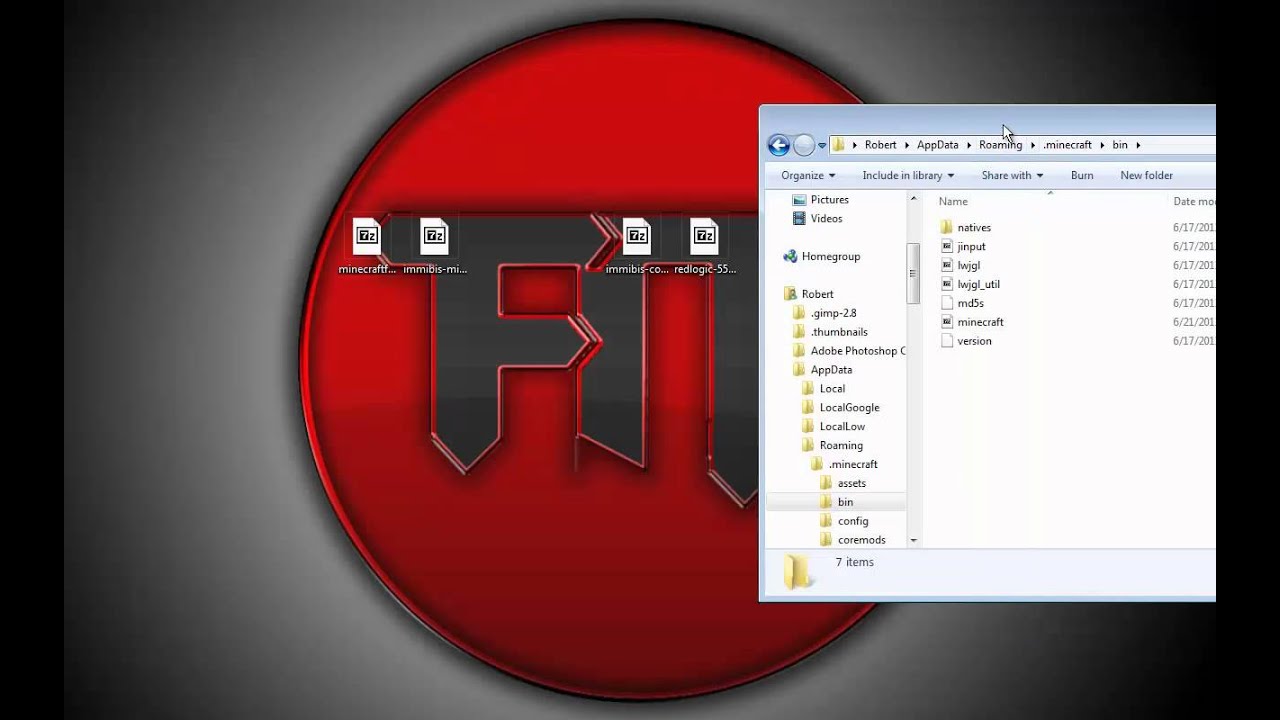Select Roaming folder in tree
The height and width of the screenshot is (720, 1280).
[831, 446]
